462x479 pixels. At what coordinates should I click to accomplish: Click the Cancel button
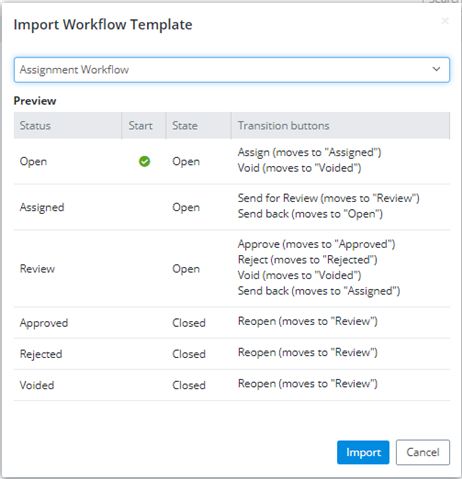click(423, 452)
